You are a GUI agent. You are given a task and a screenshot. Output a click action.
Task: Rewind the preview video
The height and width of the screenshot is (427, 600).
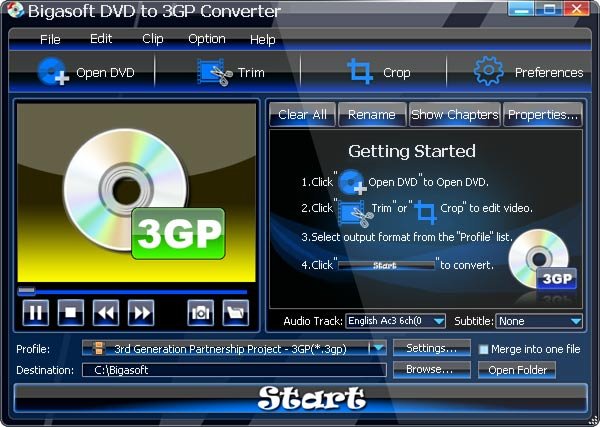(x=106, y=313)
